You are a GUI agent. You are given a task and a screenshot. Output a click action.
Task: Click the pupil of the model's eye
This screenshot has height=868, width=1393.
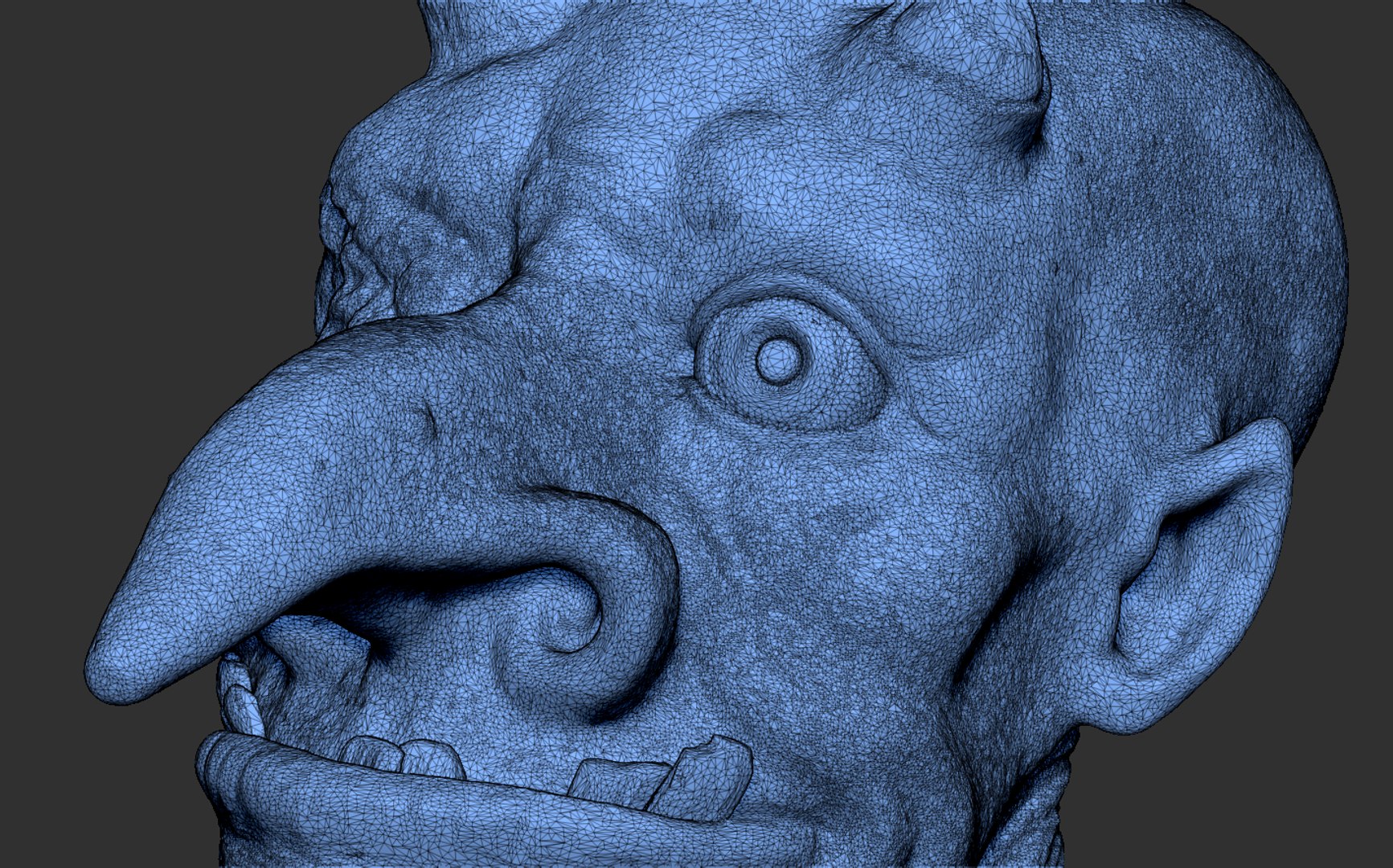coord(778,359)
